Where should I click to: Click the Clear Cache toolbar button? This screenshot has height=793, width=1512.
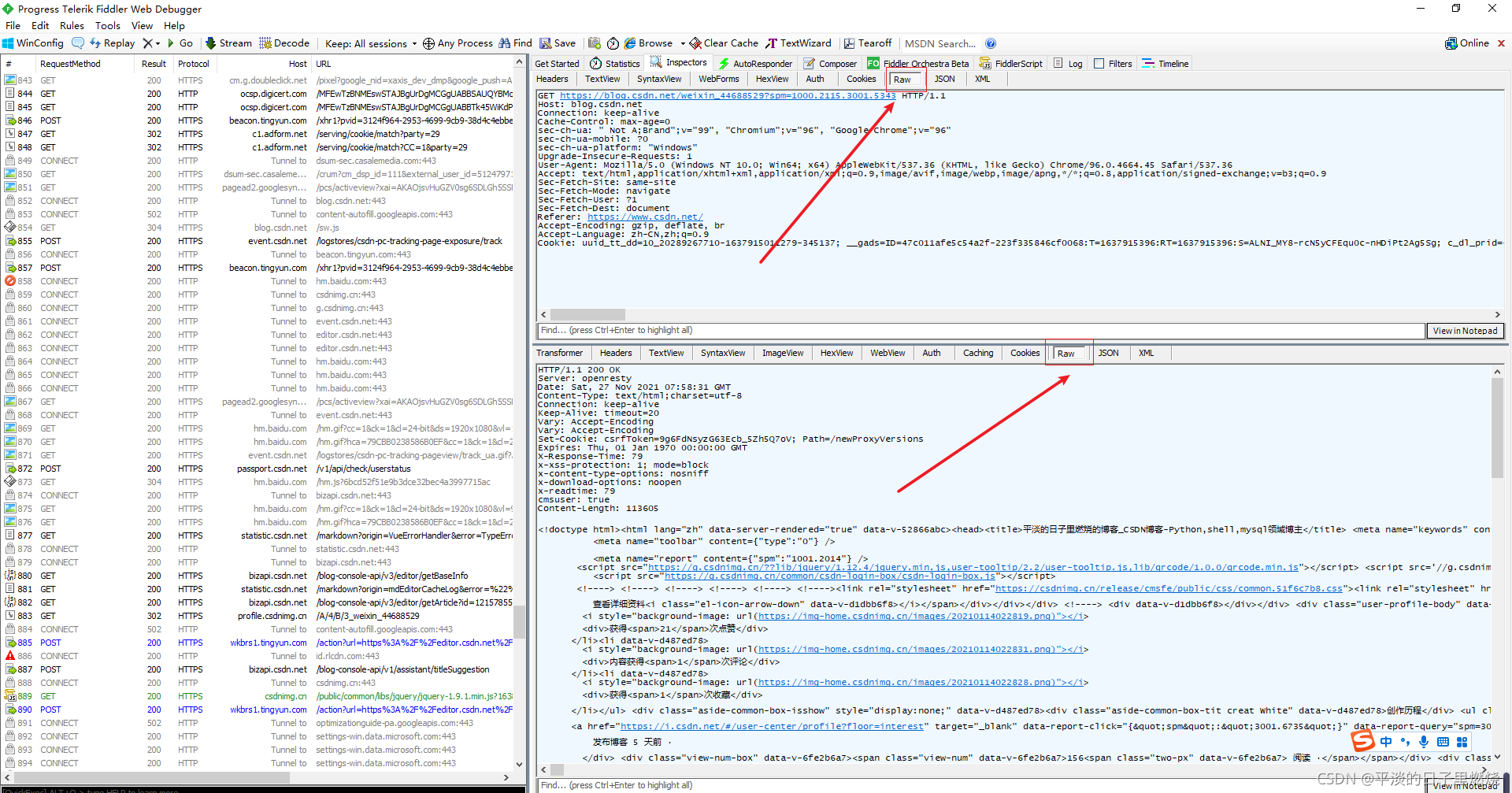(724, 43)
